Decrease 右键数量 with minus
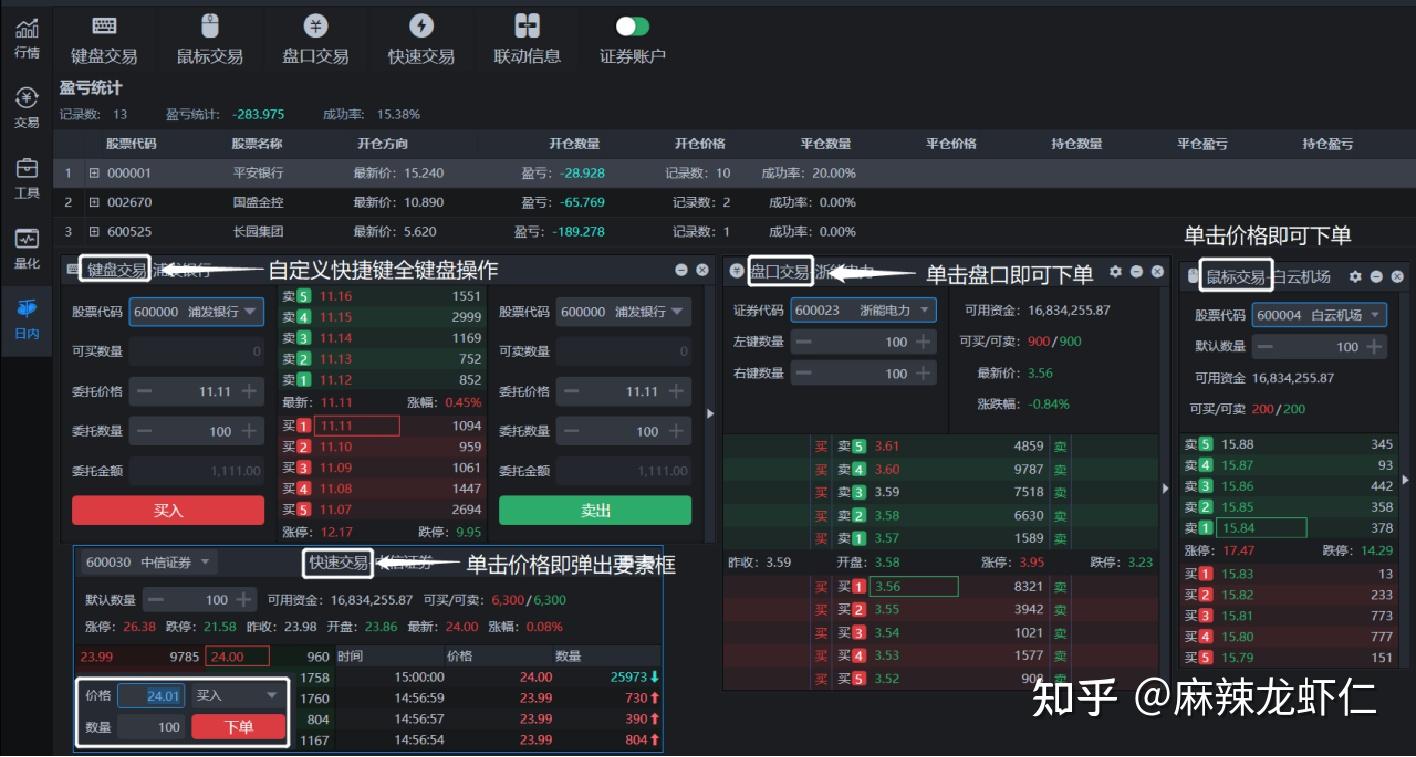The height and width of the screenshot is (757, 1416). [x=804, y=373]
